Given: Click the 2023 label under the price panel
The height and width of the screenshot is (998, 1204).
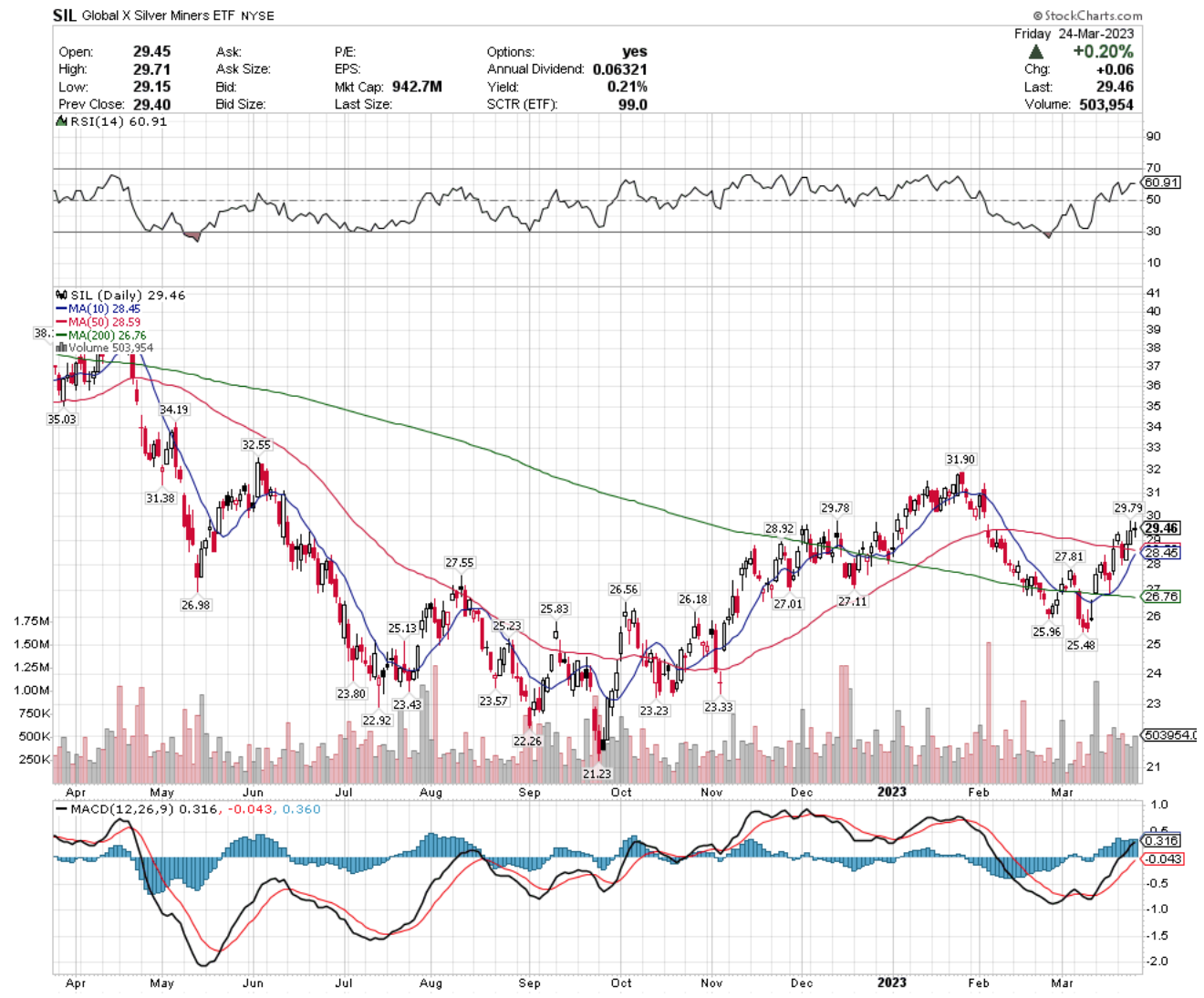Looking at the screenshot, I should pyautogui.click(x=891, y=792).
